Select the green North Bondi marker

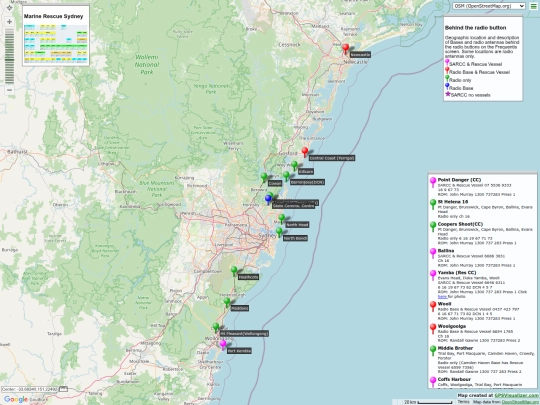(279, 232)
